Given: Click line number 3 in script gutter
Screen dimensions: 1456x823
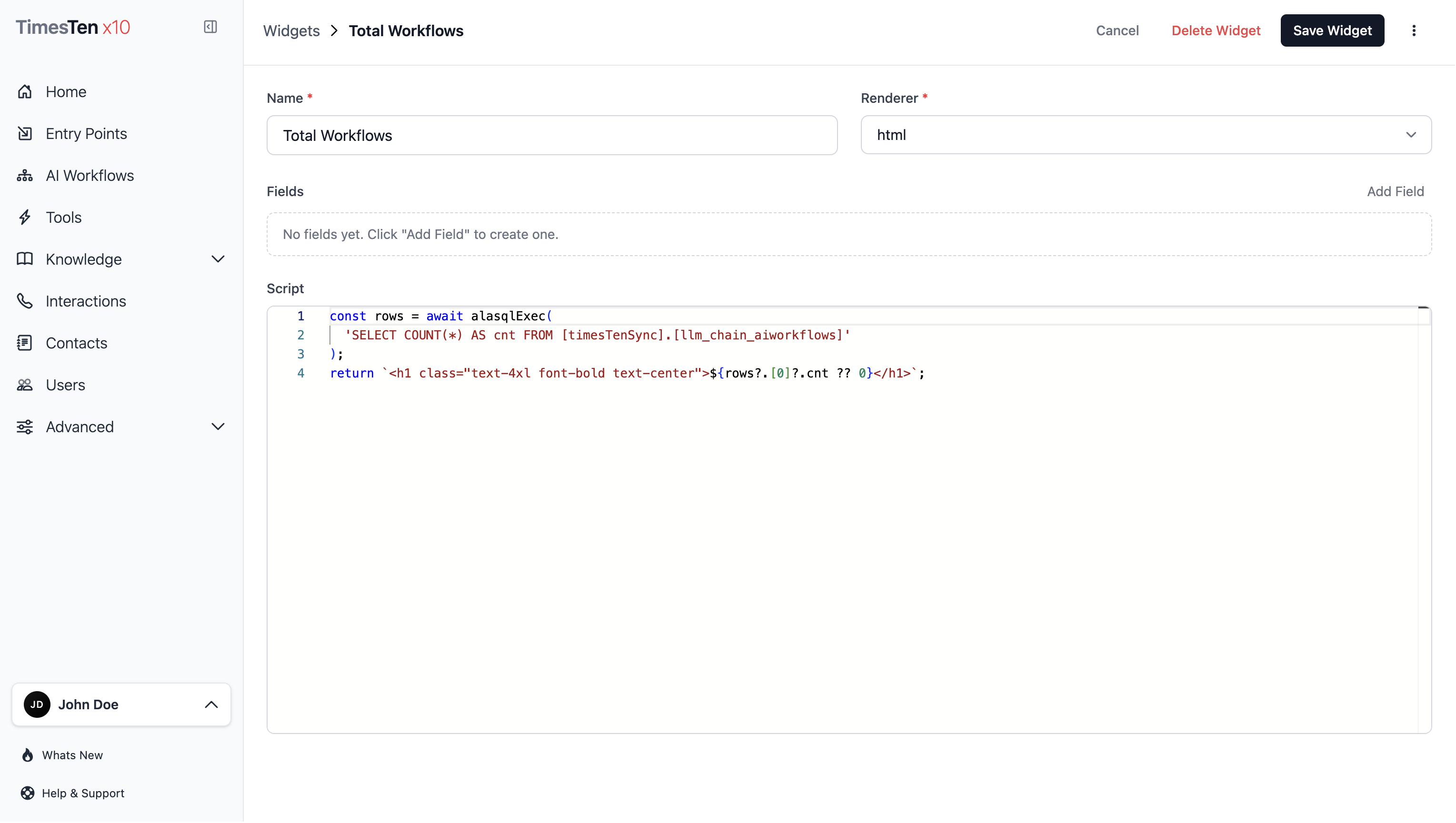Looking at the screenshot, I should 301,354.
